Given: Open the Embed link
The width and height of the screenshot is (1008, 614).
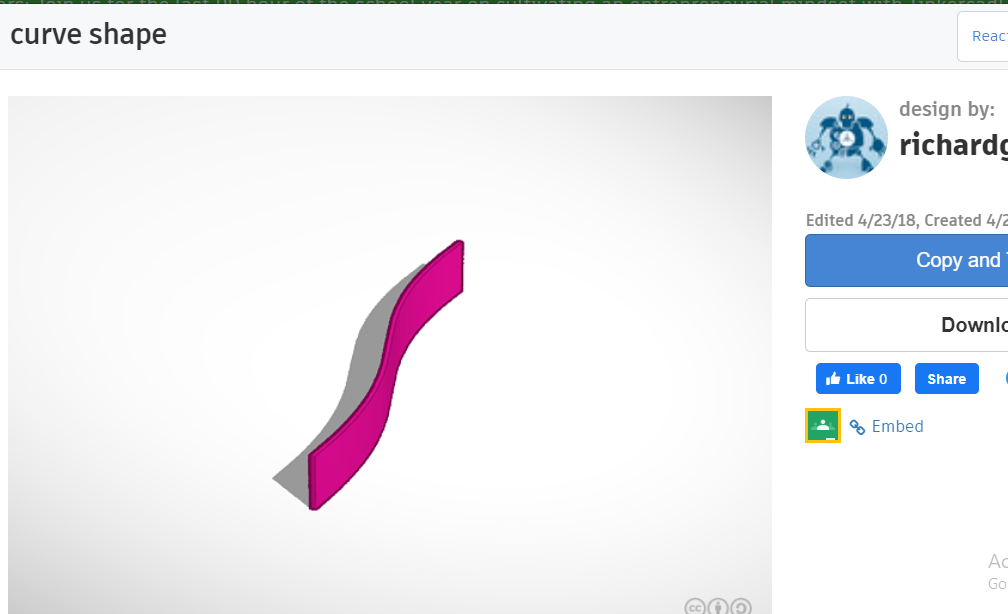Looking at the screenshot, I should point(897,426).
